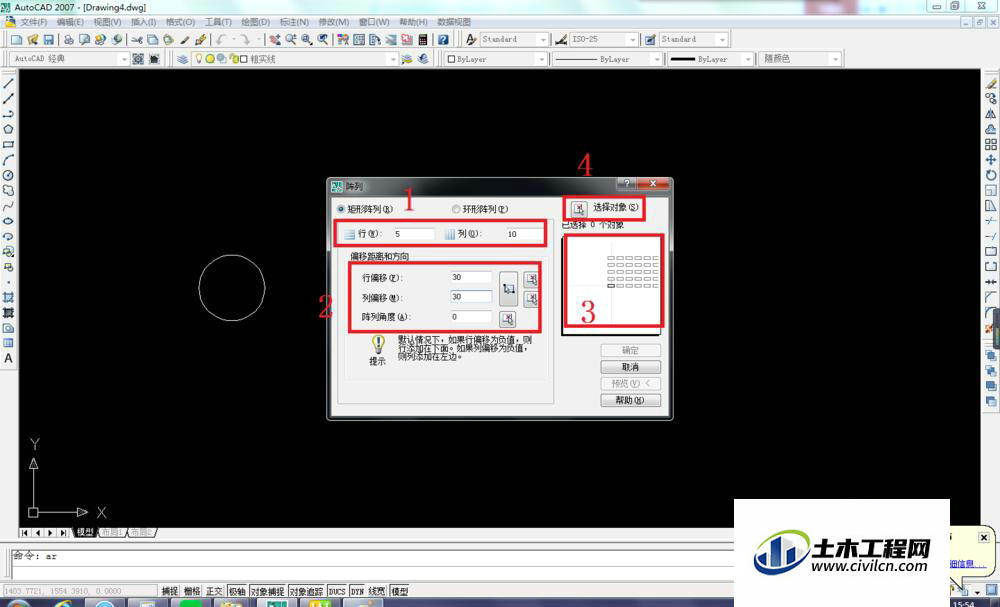Open the 随颜色 plot style dropdown
Image resolution: width=1000 pixels, height=607 pixels.
835,59
